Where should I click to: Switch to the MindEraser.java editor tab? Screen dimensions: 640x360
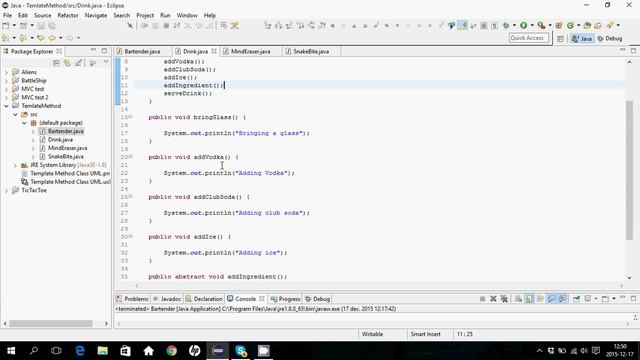[x=250, y=51]
